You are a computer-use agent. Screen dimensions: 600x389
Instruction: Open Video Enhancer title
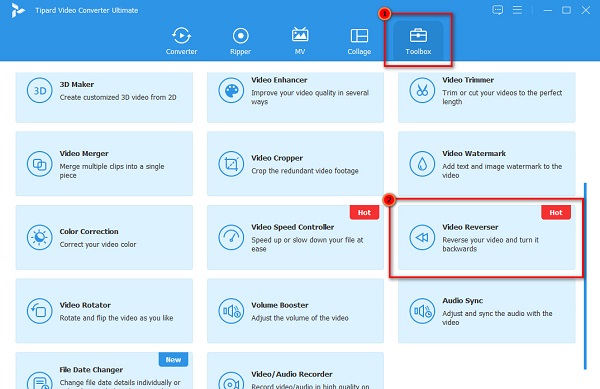point(279,80)
